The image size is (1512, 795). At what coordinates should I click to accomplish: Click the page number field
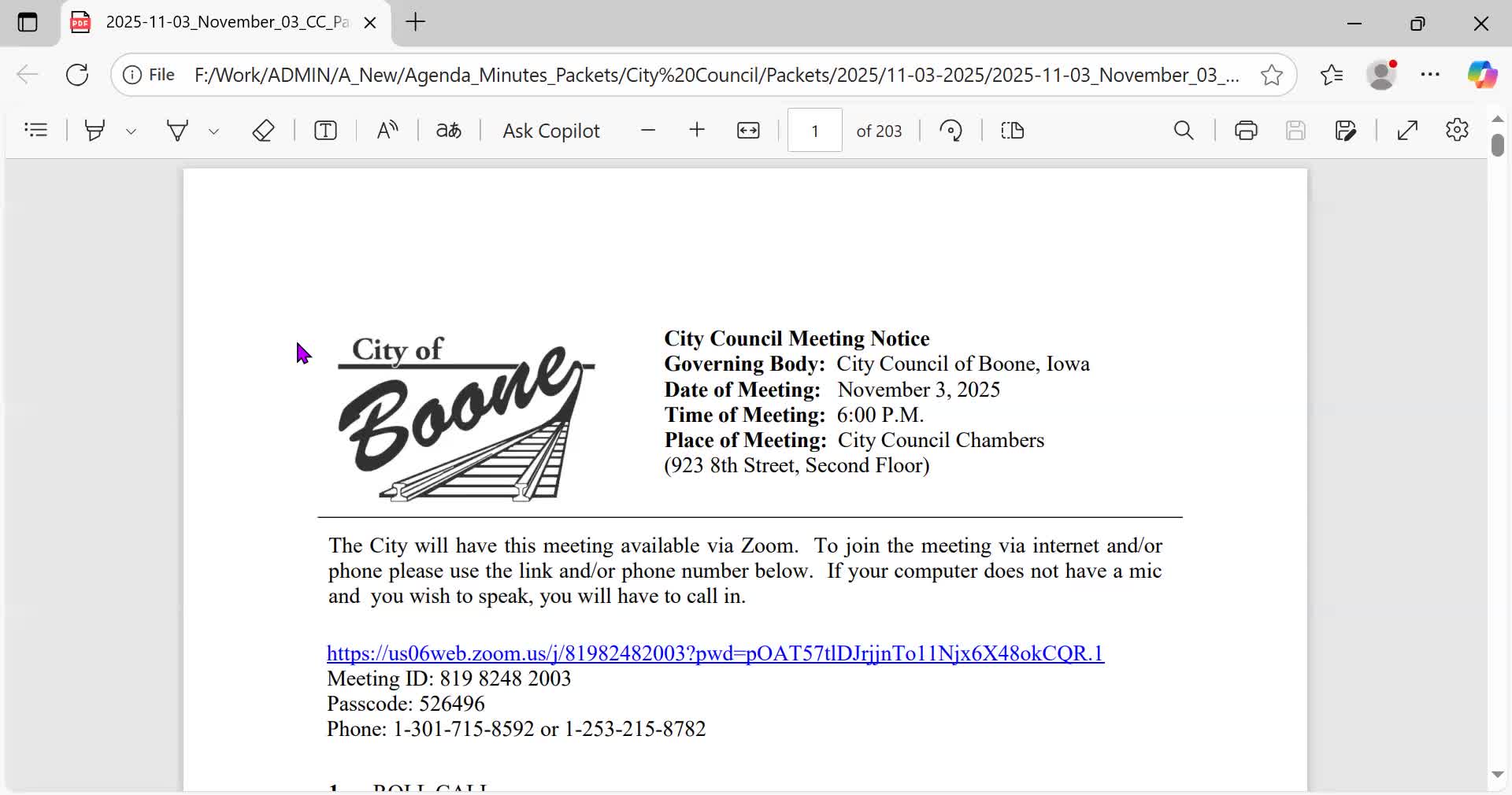point(815,131)
